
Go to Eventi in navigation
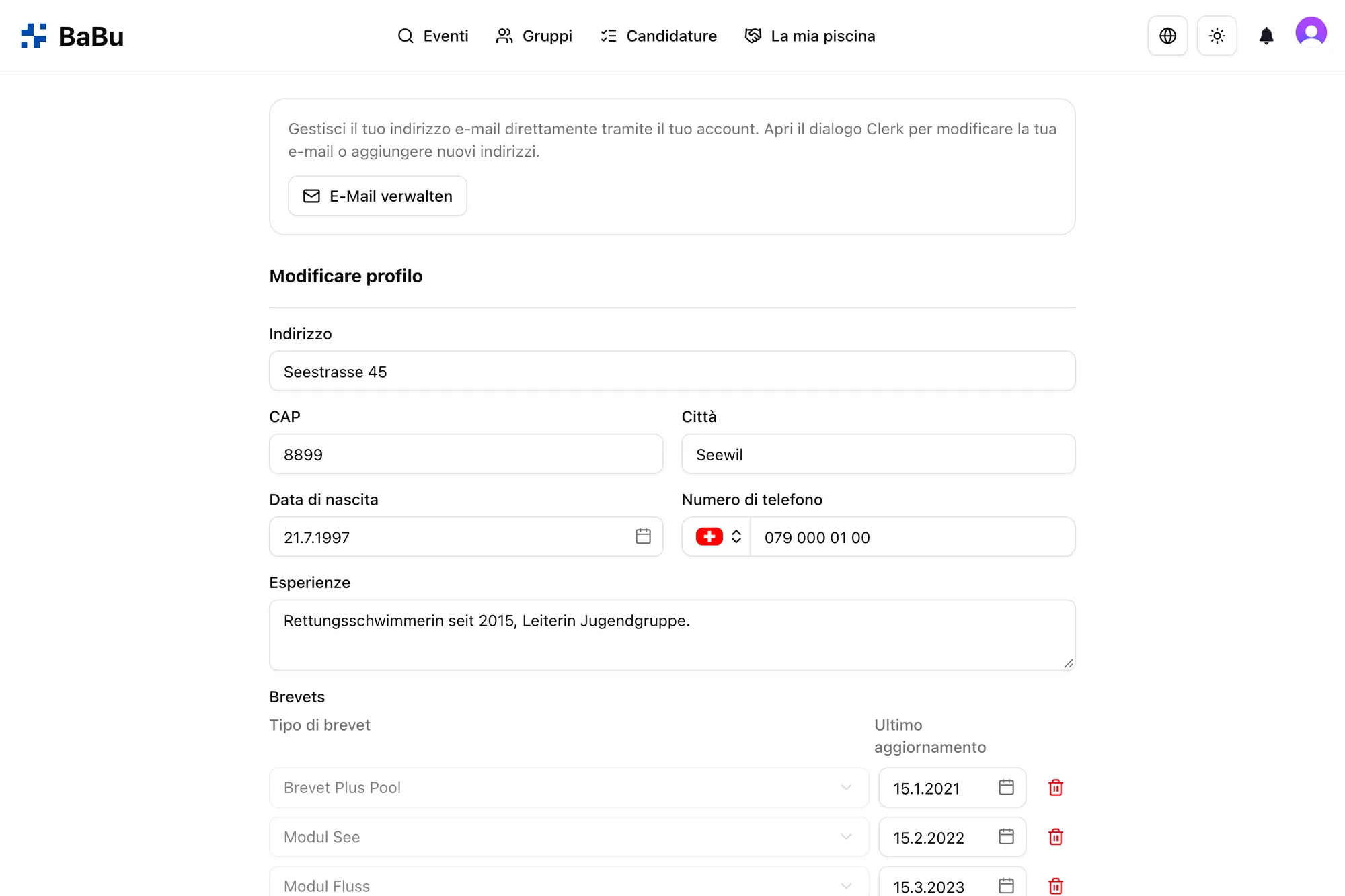click(x=432, y=36)
